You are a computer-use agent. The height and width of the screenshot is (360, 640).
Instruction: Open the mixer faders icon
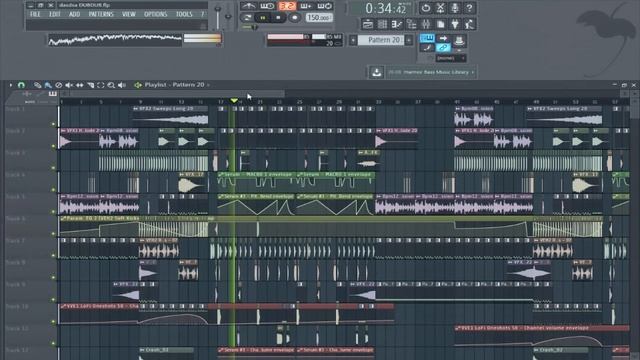426,24
